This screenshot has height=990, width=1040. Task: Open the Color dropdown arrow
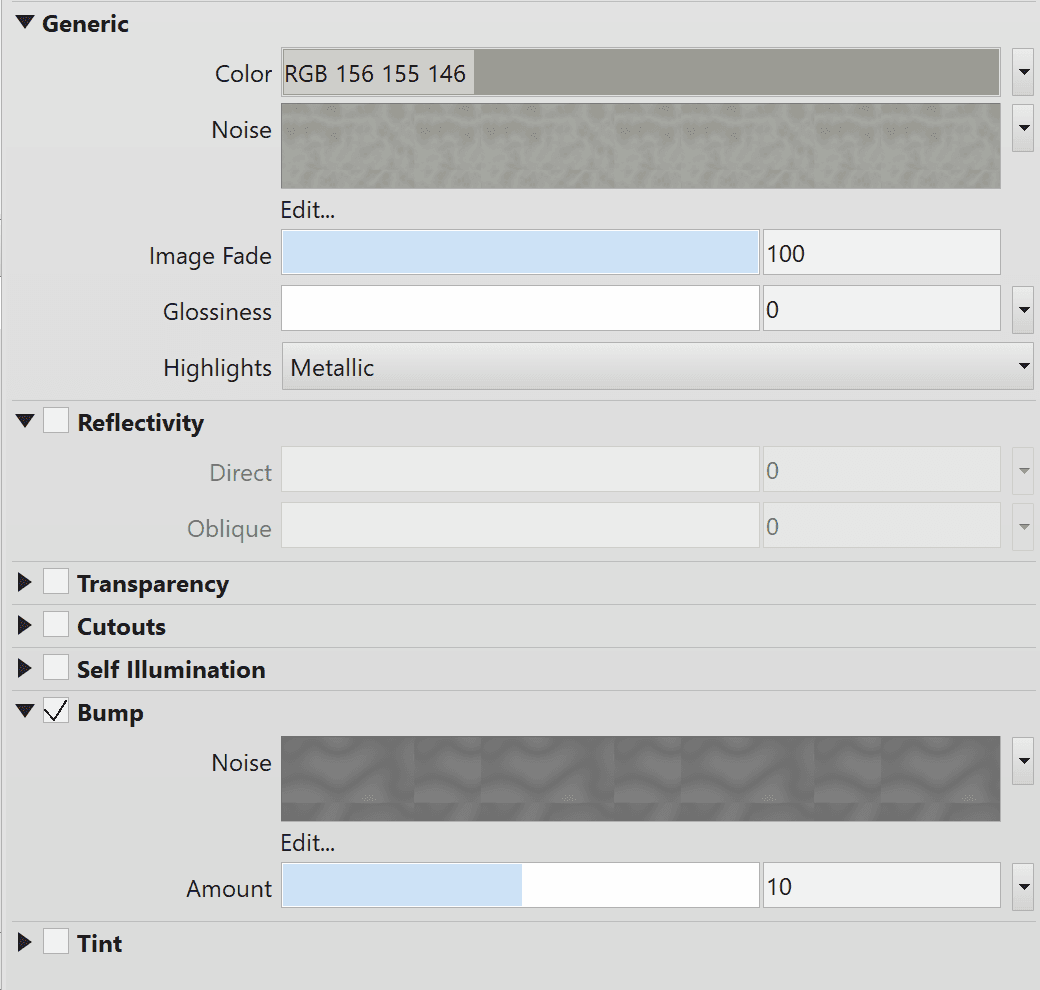tap(1022, 72)
